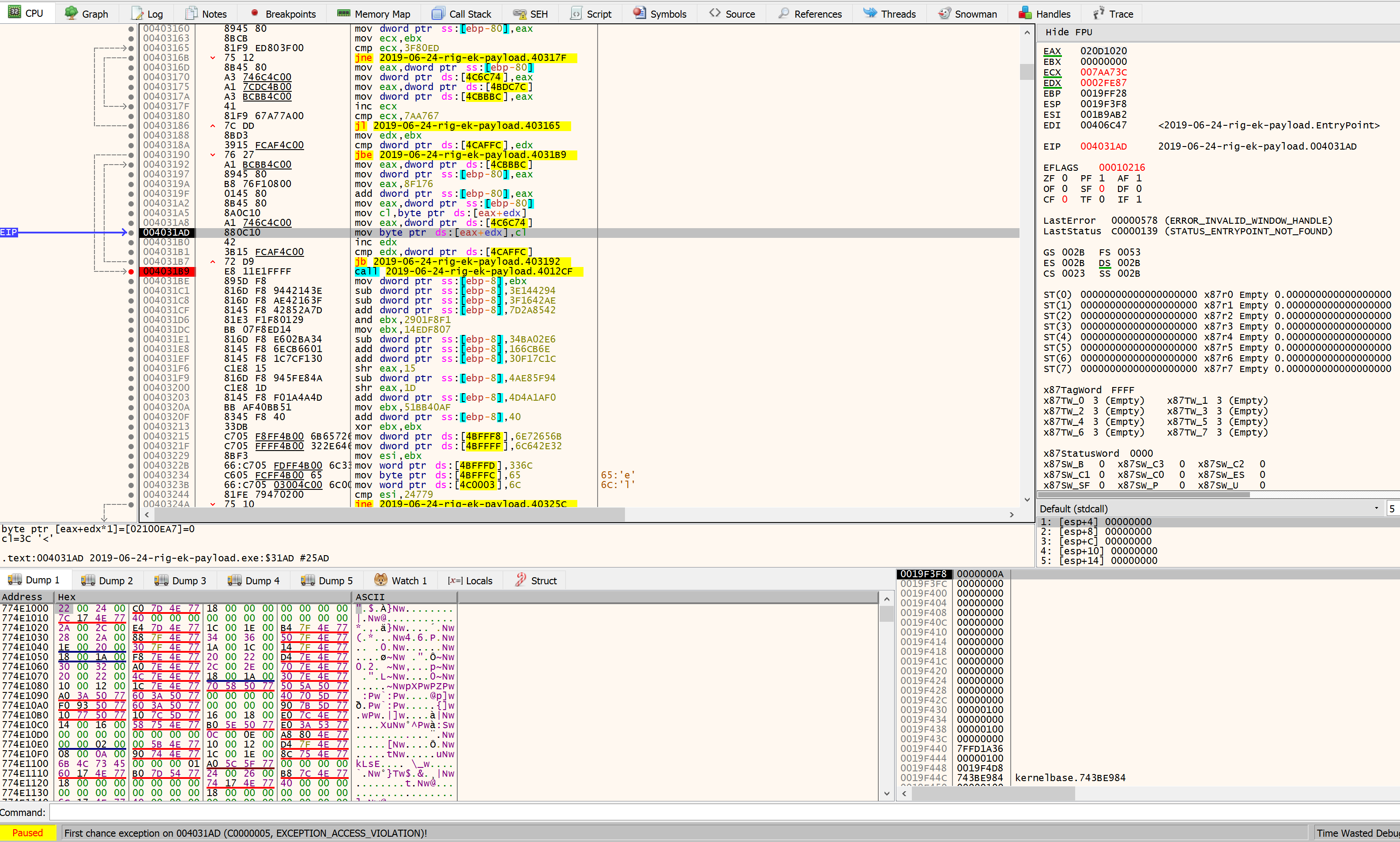Toggle breakpoint bullet at address 004031BE

[131, 282]
